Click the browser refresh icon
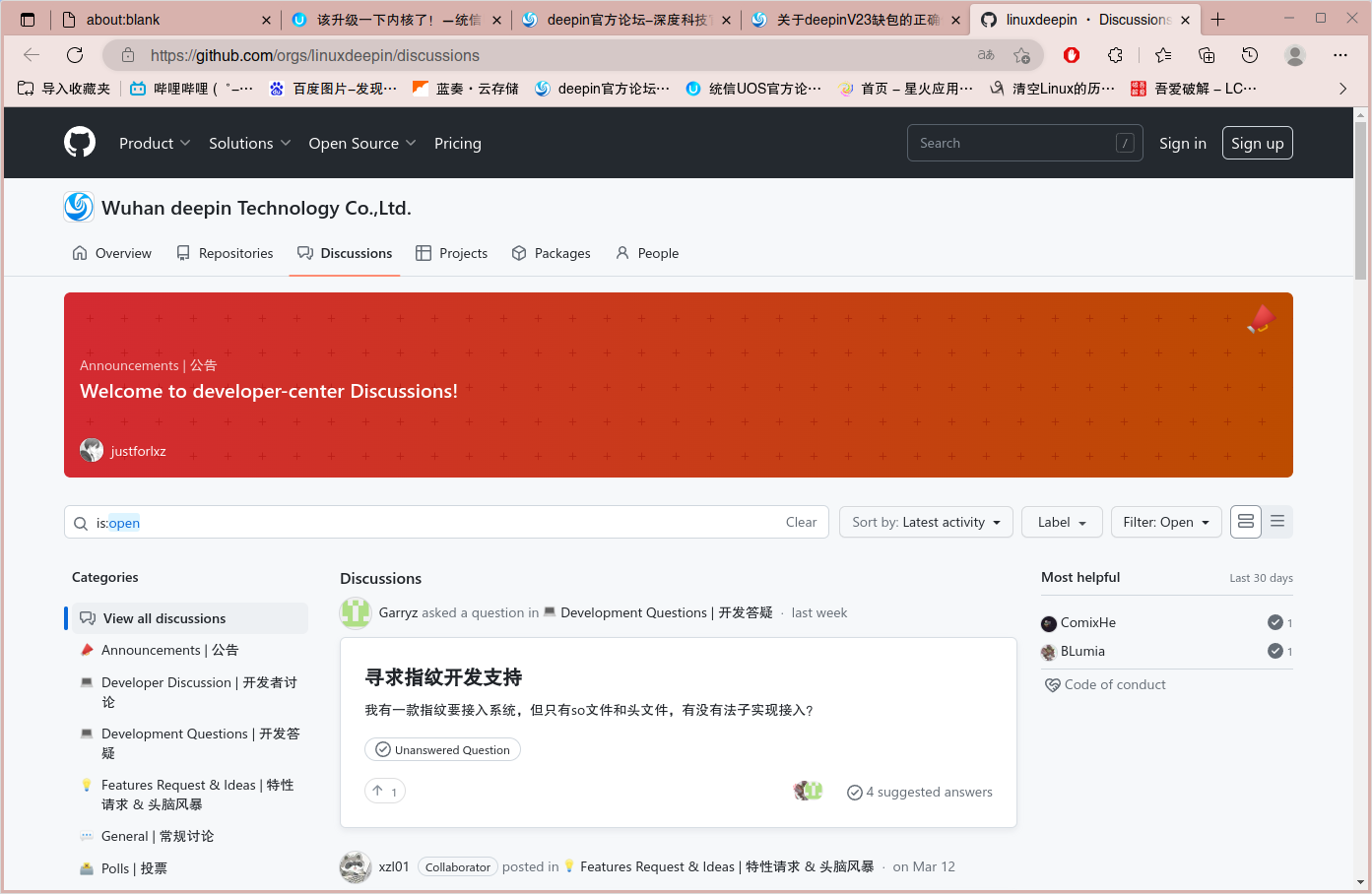This screenshot has width=1372, height=894. pyautogui.click(x=75, y=55)
